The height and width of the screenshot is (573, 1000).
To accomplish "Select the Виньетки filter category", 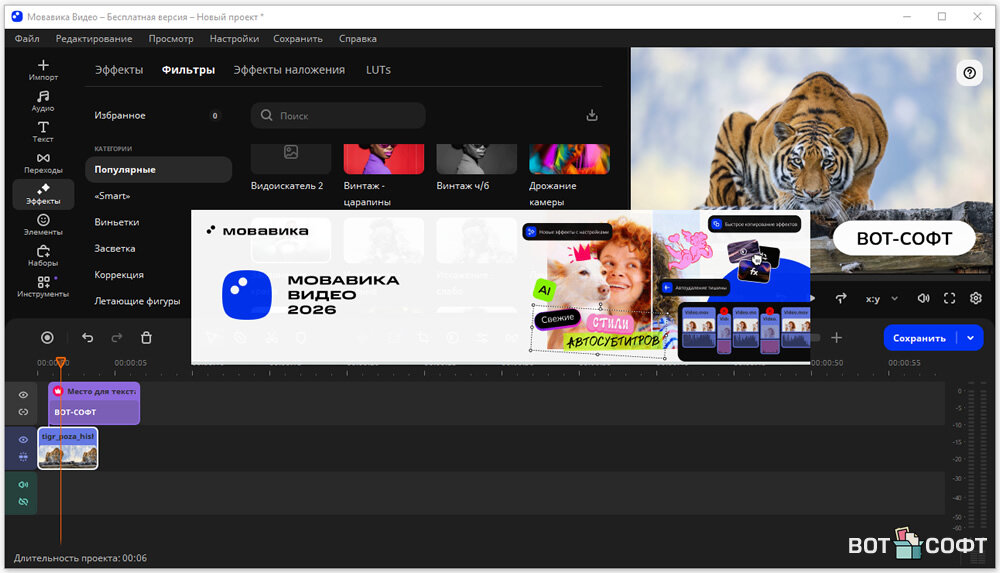I will (117, 222).
